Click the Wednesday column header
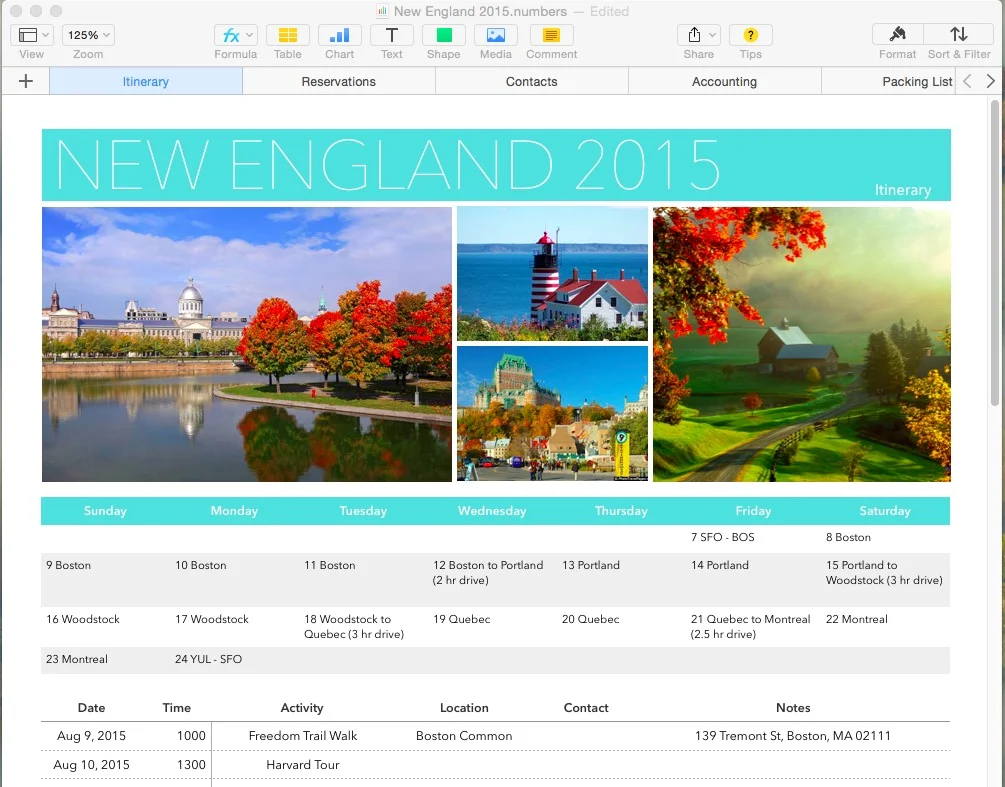The image size is (1005, 787). 492,511
